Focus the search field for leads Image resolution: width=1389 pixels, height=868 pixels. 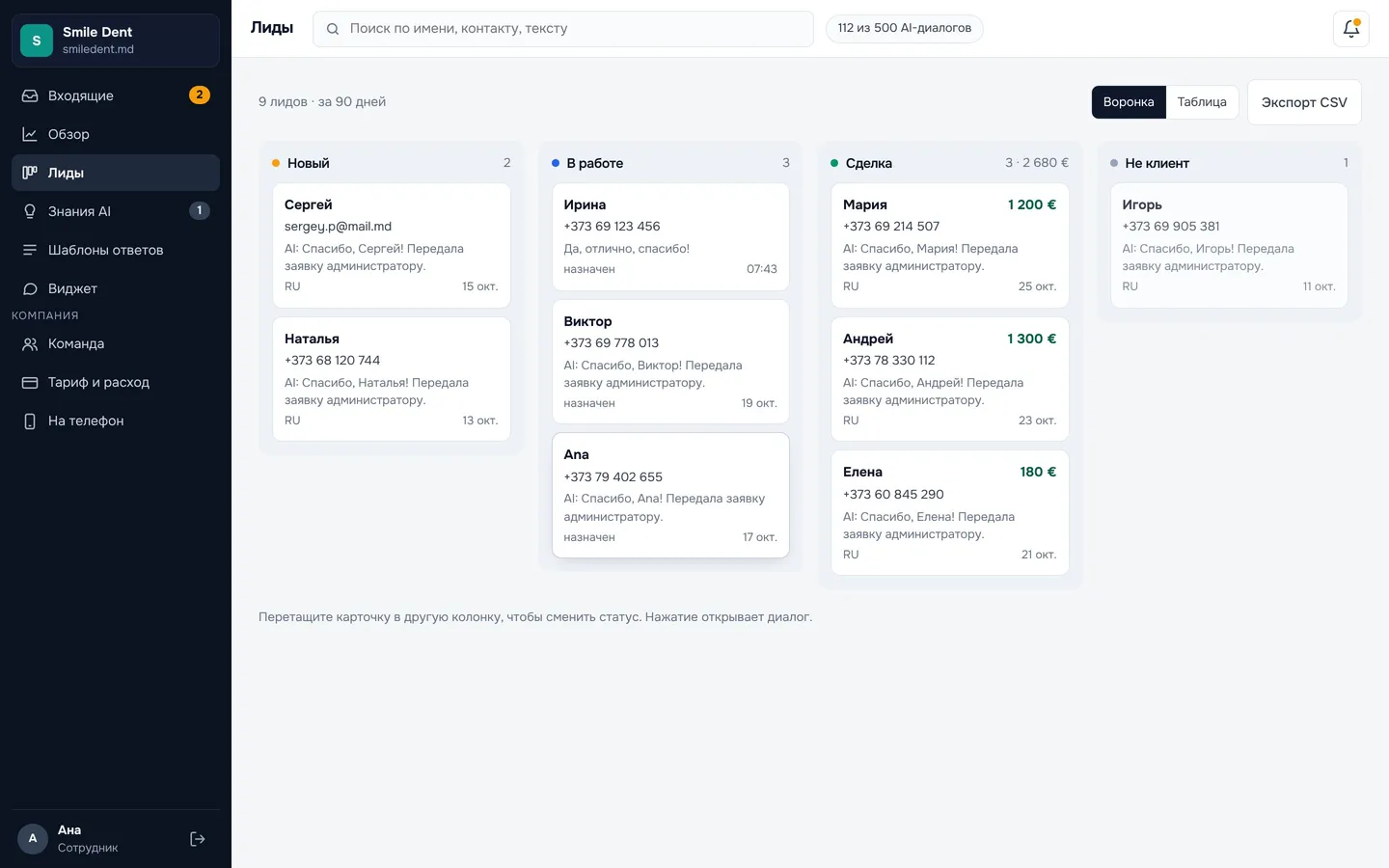(563, 29)
